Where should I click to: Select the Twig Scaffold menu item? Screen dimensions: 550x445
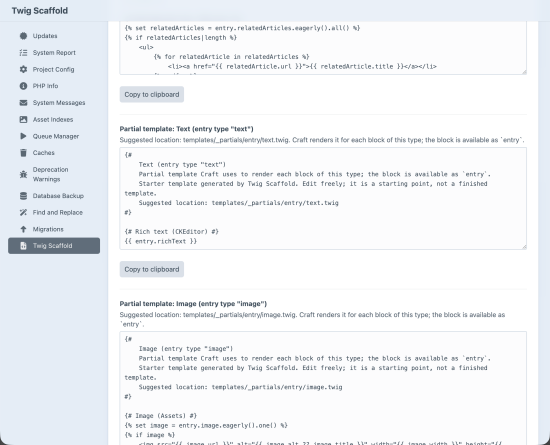click(54, 246)
